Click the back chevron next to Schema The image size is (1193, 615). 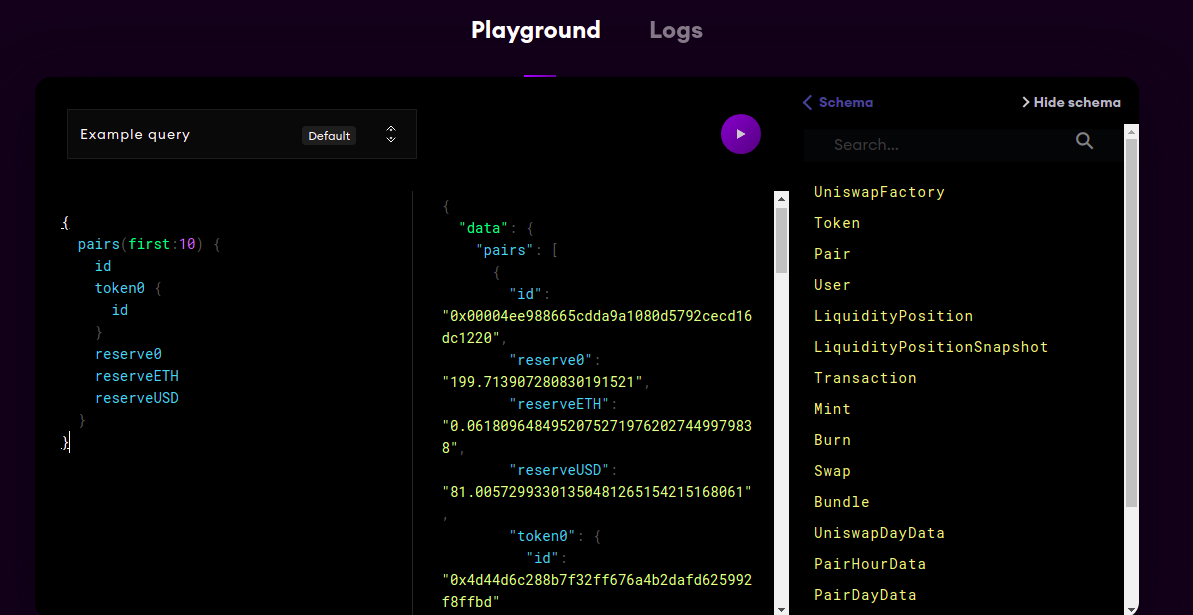tap(808, 102)
